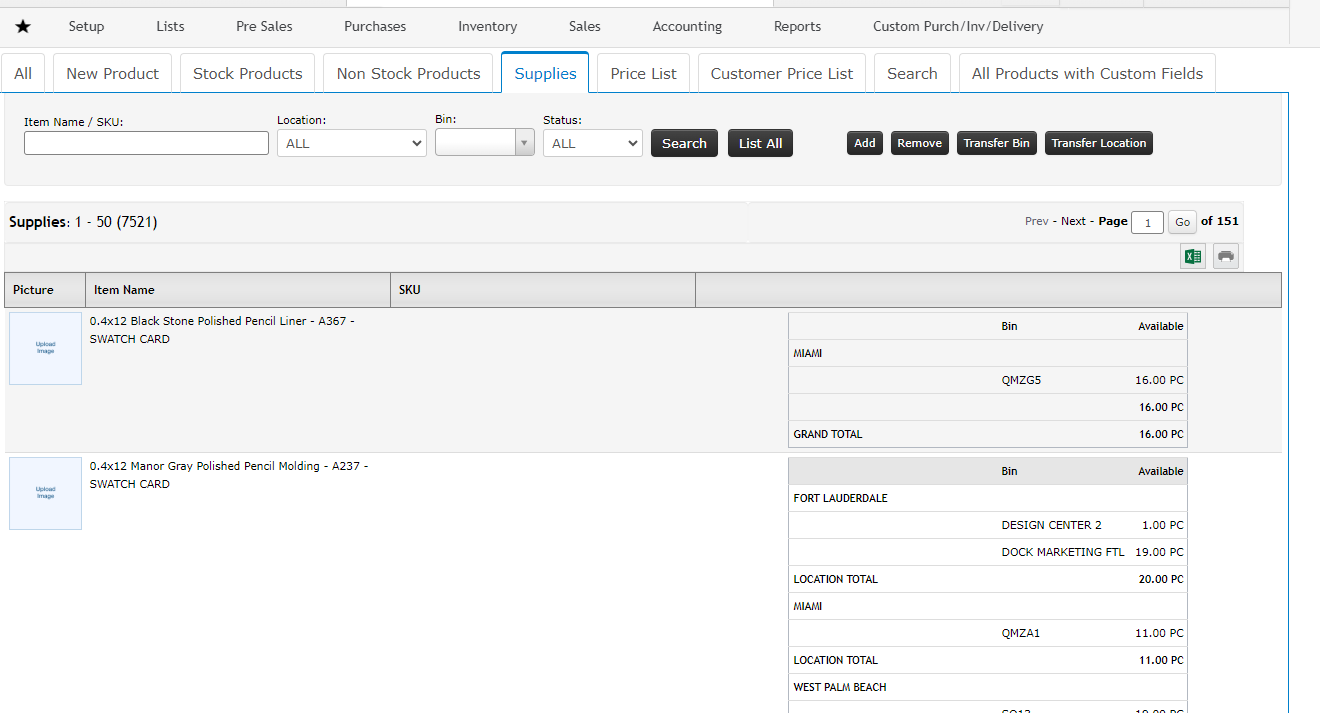This screenshot has width=1320, height=713.
Task: Click the Add button
Action: (865, 143)
